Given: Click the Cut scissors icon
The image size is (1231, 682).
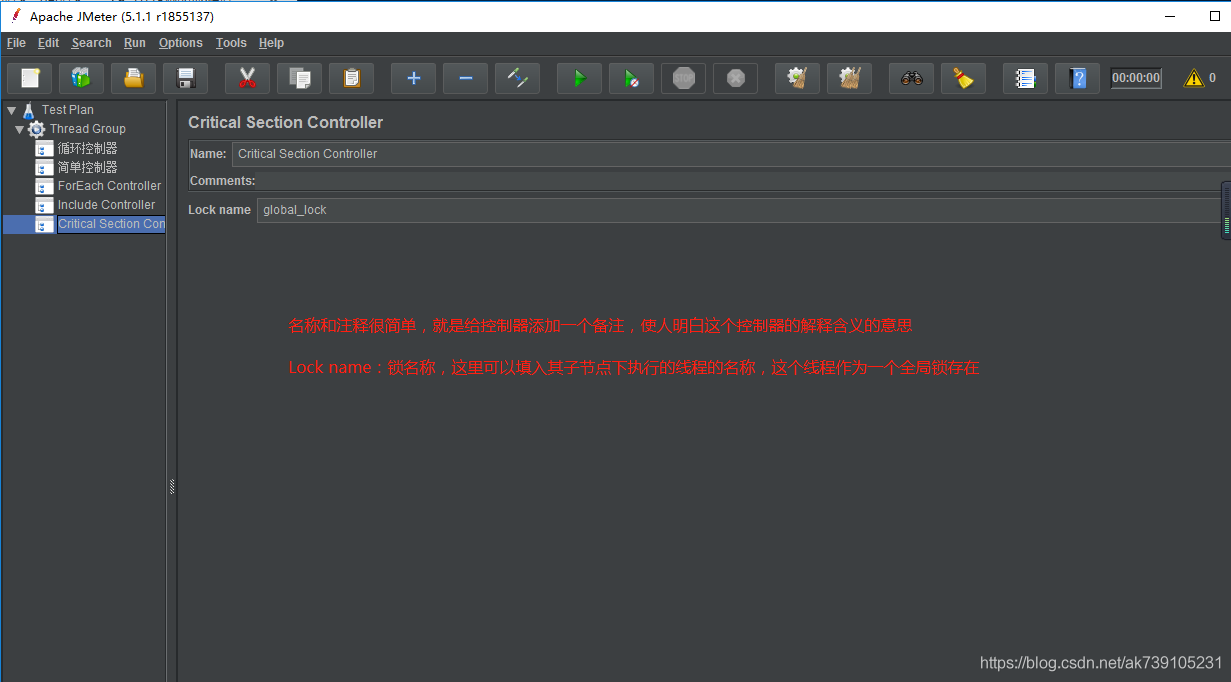Looking at the screenshot, I should [248, 78].
